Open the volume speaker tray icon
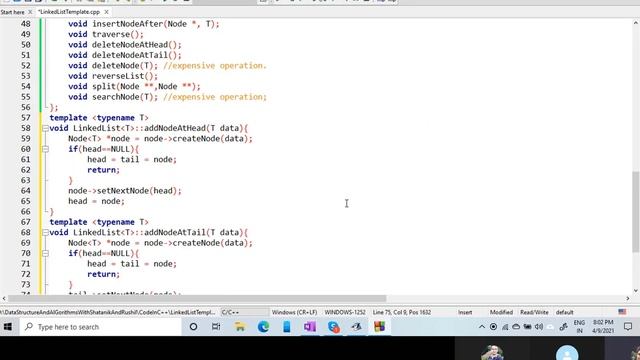The width and height of the screenshot is (640, 360). coord(539,327)
